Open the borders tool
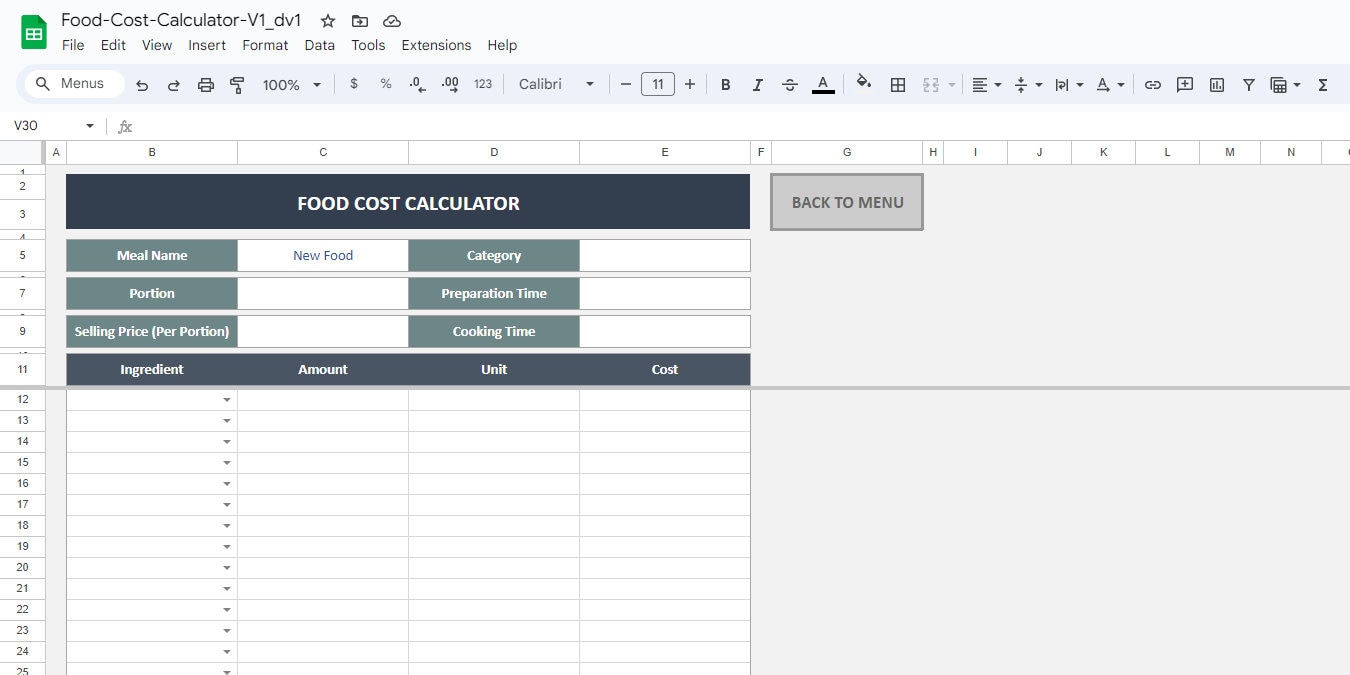Image resolution: width=1350 pixels, height=675 pixels. (x=898, y=85)
